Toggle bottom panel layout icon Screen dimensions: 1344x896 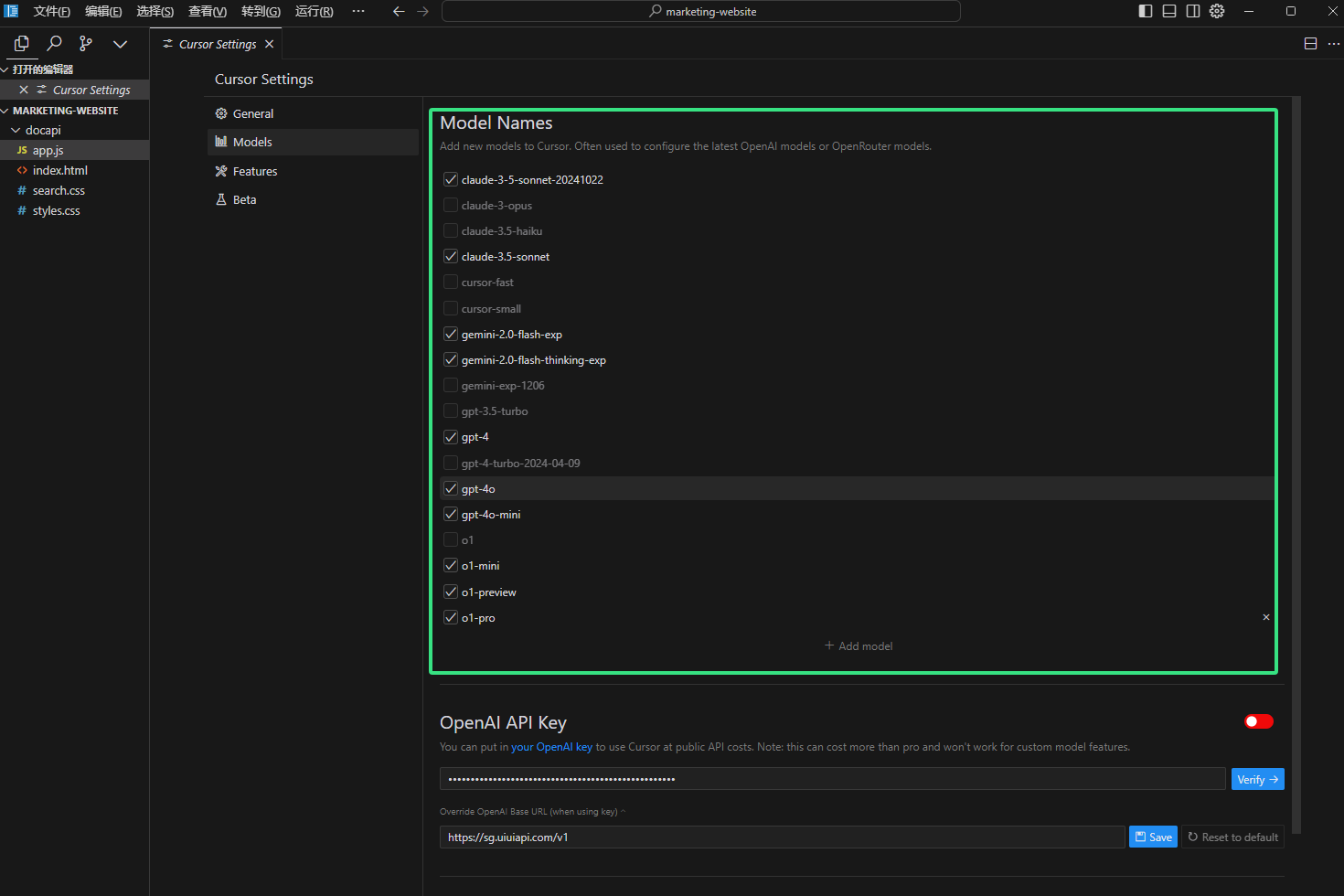pyautogui.click(x=1169, y=11)
